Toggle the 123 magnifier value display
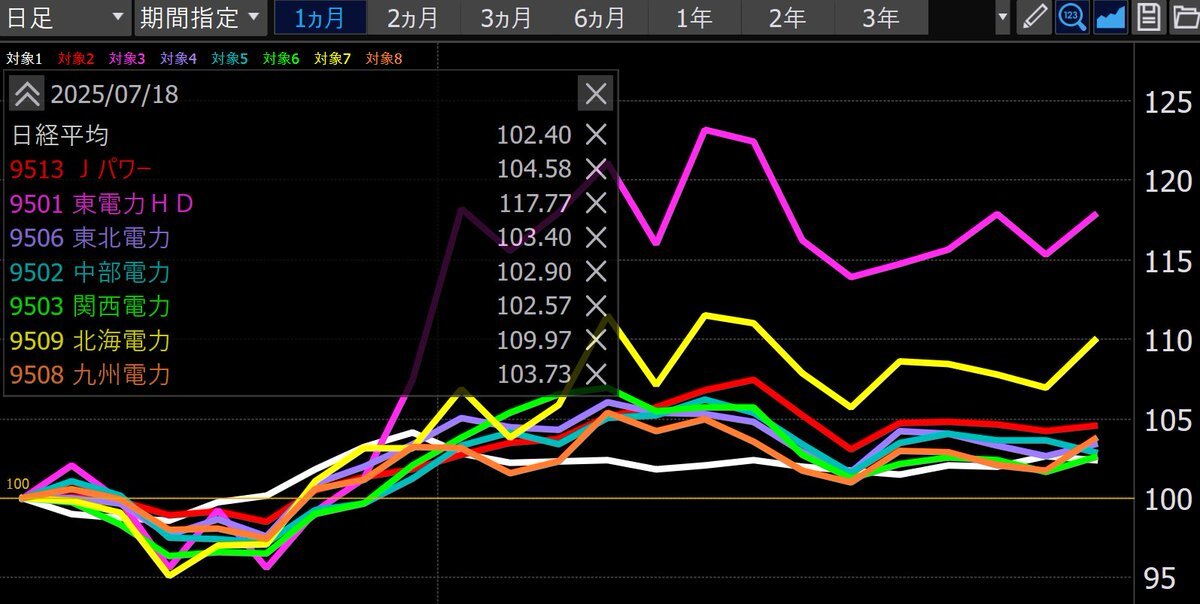 coord(1072,18)
